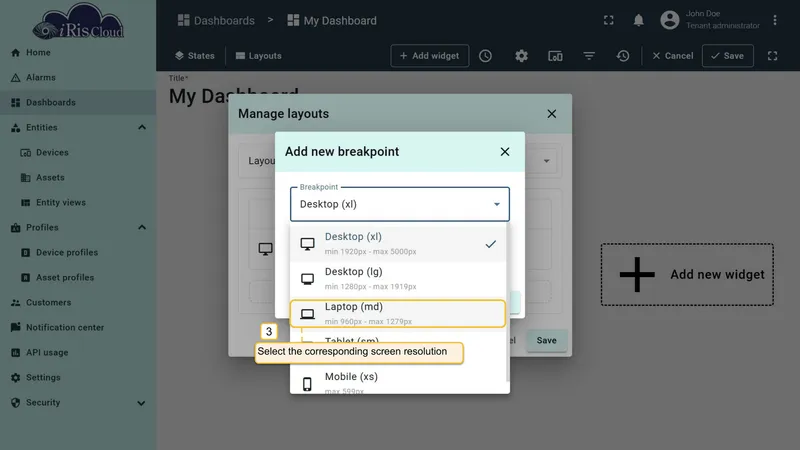Close the Manage layouts dialog
Image resolution: width=800 pixels, height=450 pixels.
(552, 114)
